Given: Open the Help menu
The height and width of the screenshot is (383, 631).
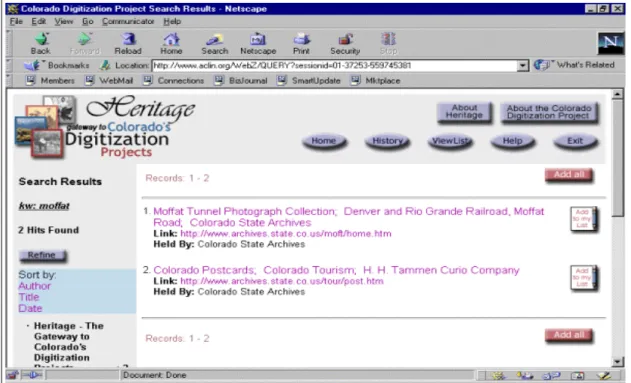Looking at the screenshot, I should 172,21.
